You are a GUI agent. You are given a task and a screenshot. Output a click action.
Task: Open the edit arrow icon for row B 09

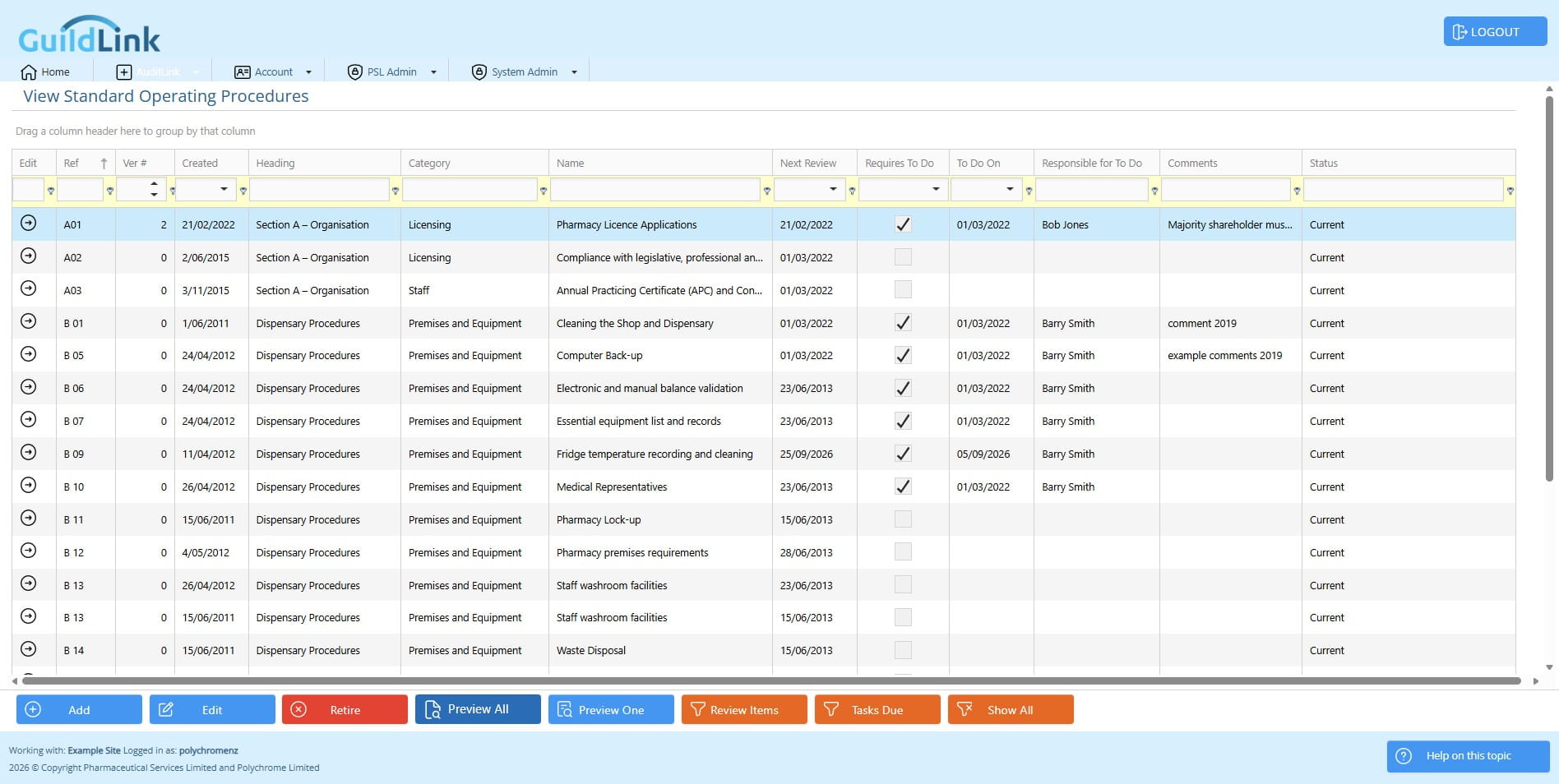pos(28,452)
